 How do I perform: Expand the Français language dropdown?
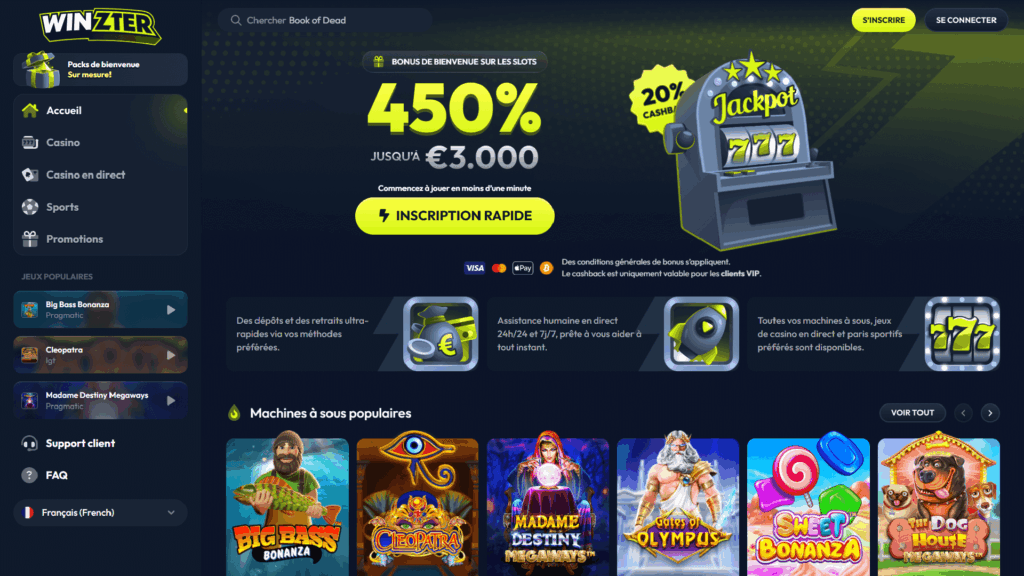pos(100,513)
